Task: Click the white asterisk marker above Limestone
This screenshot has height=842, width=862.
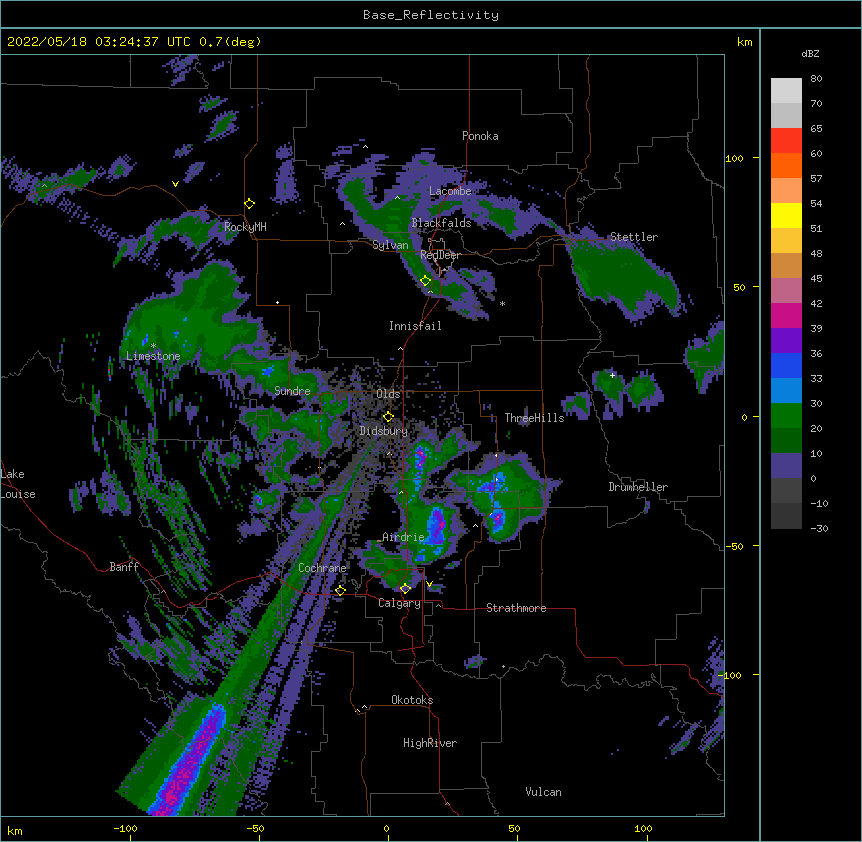Action: point(153,346)
